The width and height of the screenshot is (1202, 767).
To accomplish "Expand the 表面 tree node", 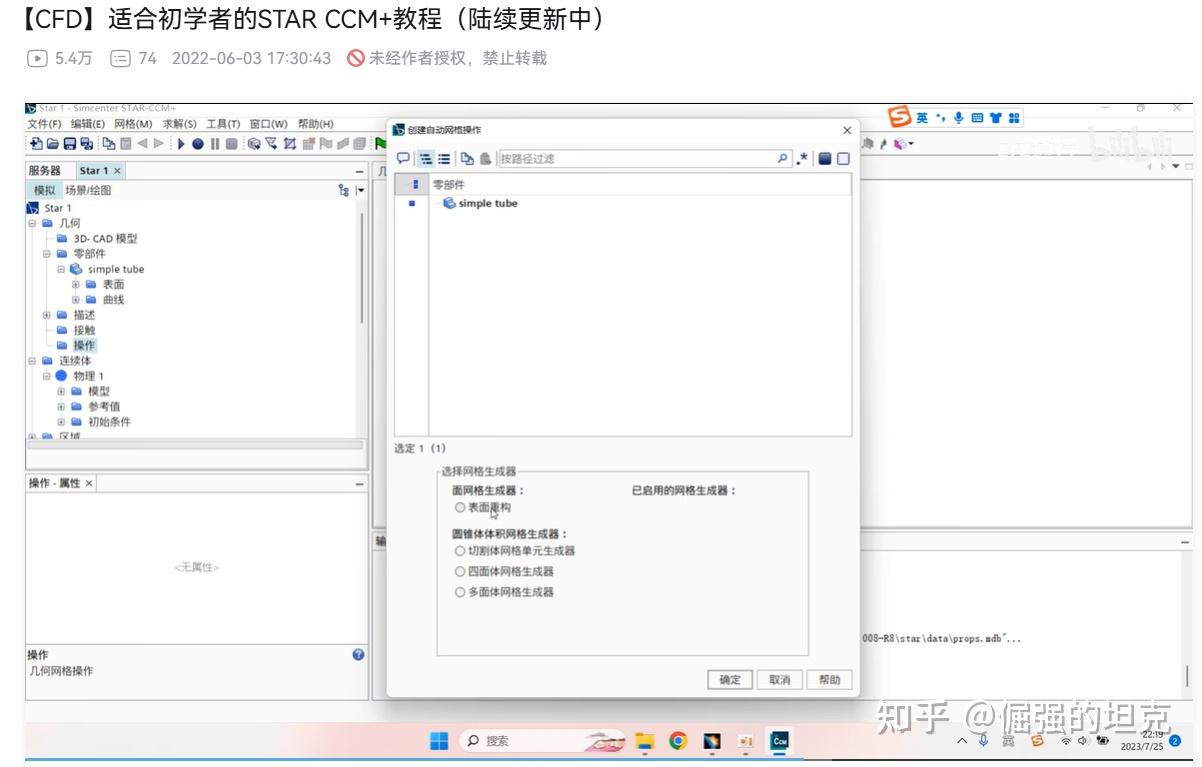I will tap(75, 284).
